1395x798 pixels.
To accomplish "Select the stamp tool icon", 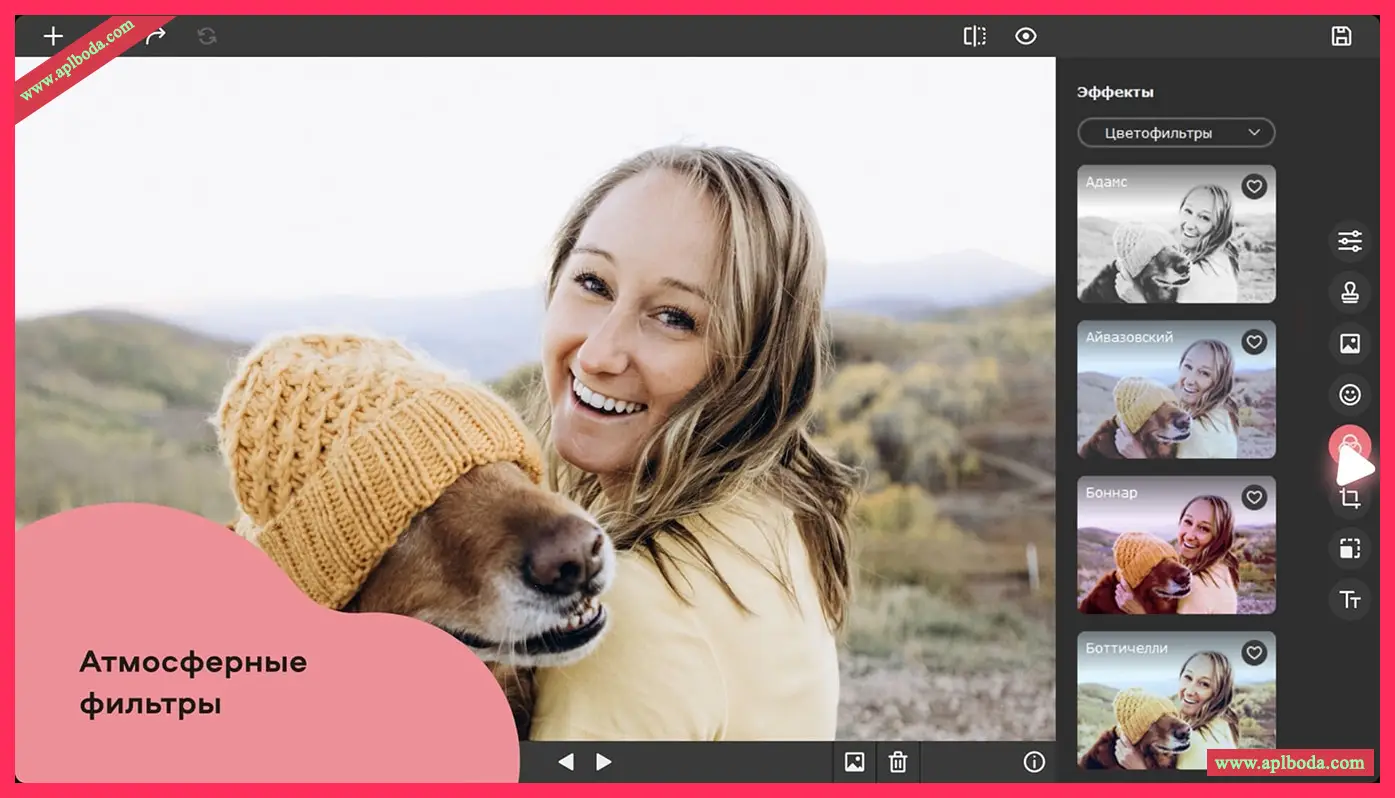I will 1350,292.
